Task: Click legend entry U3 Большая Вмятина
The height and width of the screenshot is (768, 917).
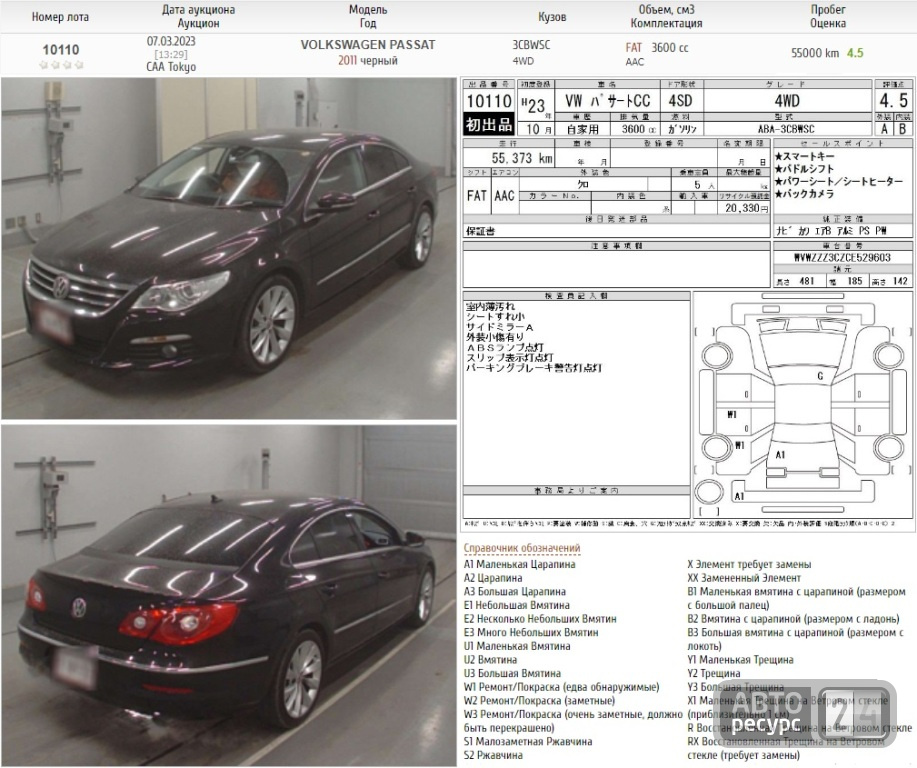Action: tap(512, 674)
